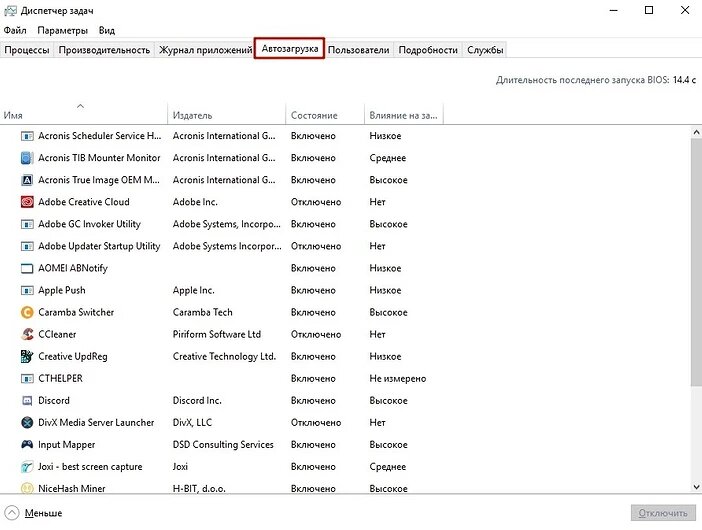Click the DivX Media Server Launcher icon
The image size is (702, 530).
click(27, 422)
